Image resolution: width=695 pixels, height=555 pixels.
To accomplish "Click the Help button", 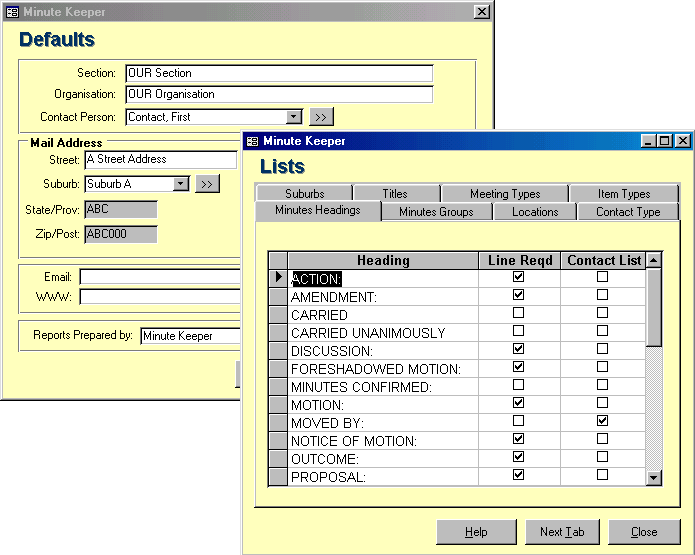I will [x=476, y=532].
